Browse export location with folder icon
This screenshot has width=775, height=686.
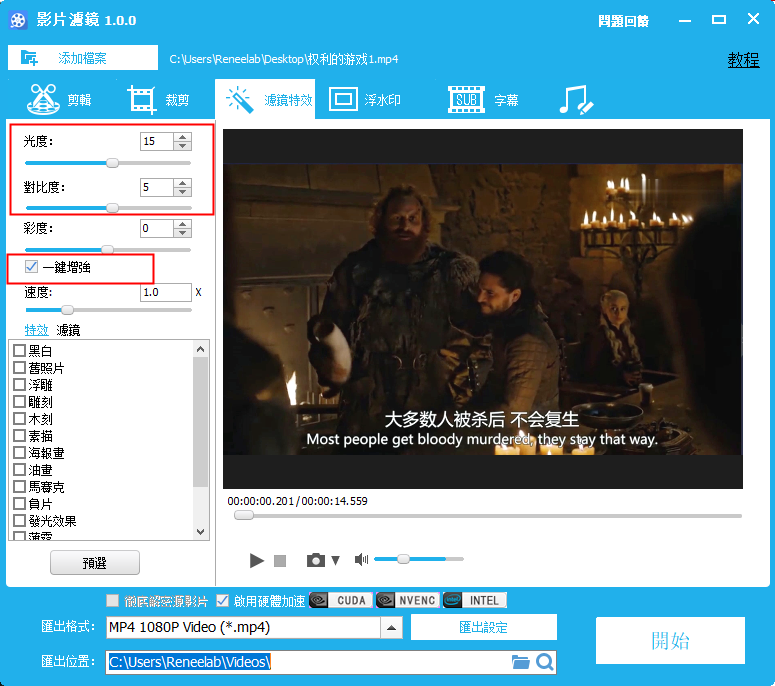[x=520, y=662]
